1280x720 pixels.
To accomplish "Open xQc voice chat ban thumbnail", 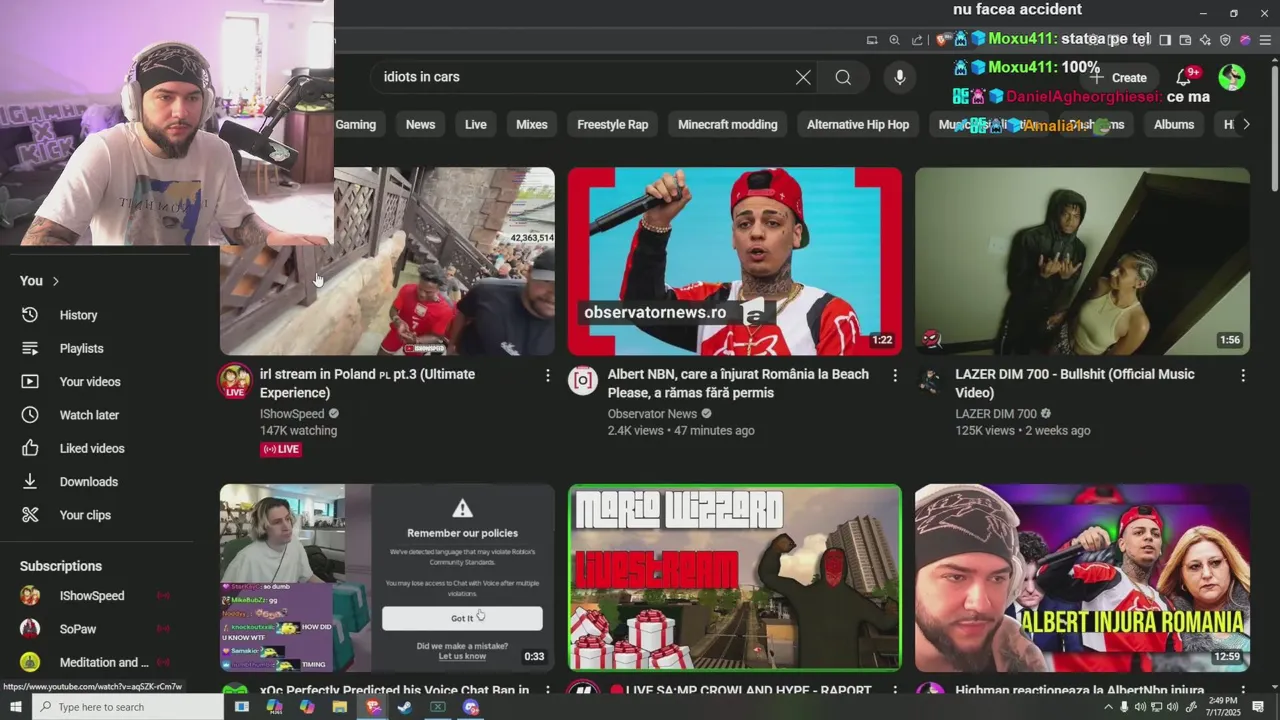I will point(387,577).
